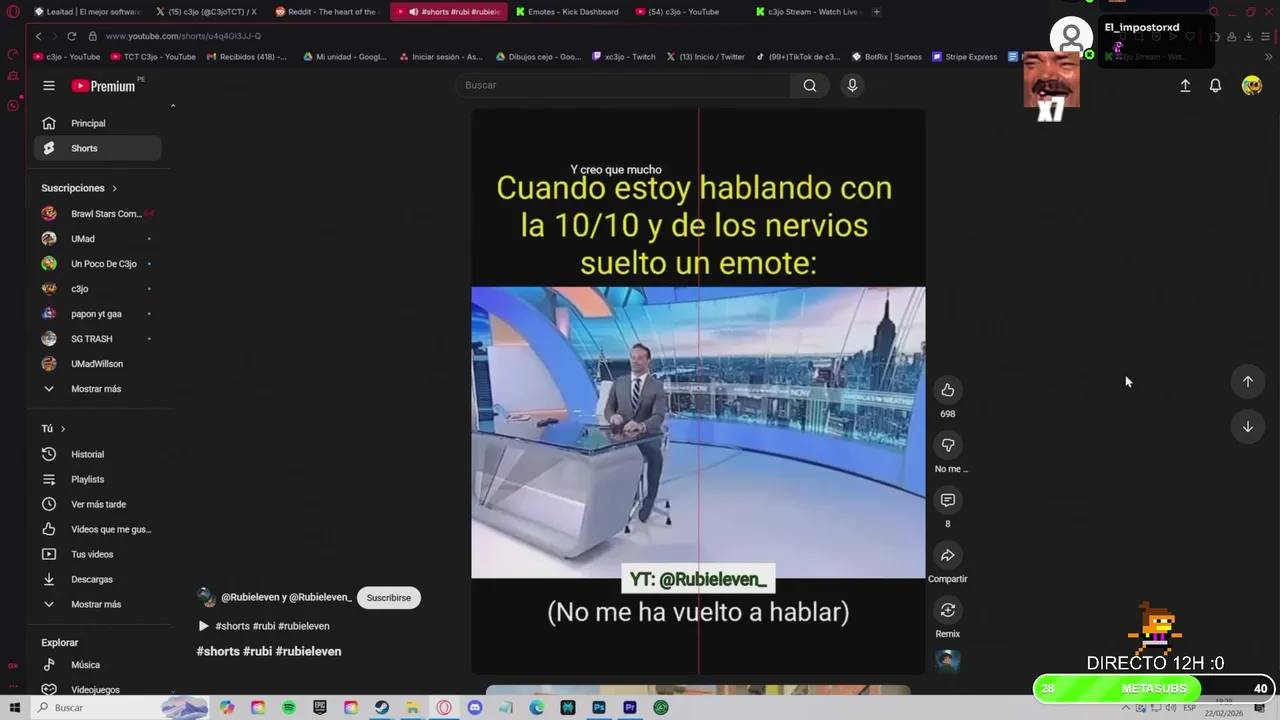1280x720 pixels.
Task: Click the Suscribirse button
Action: (x=389, y=598)
